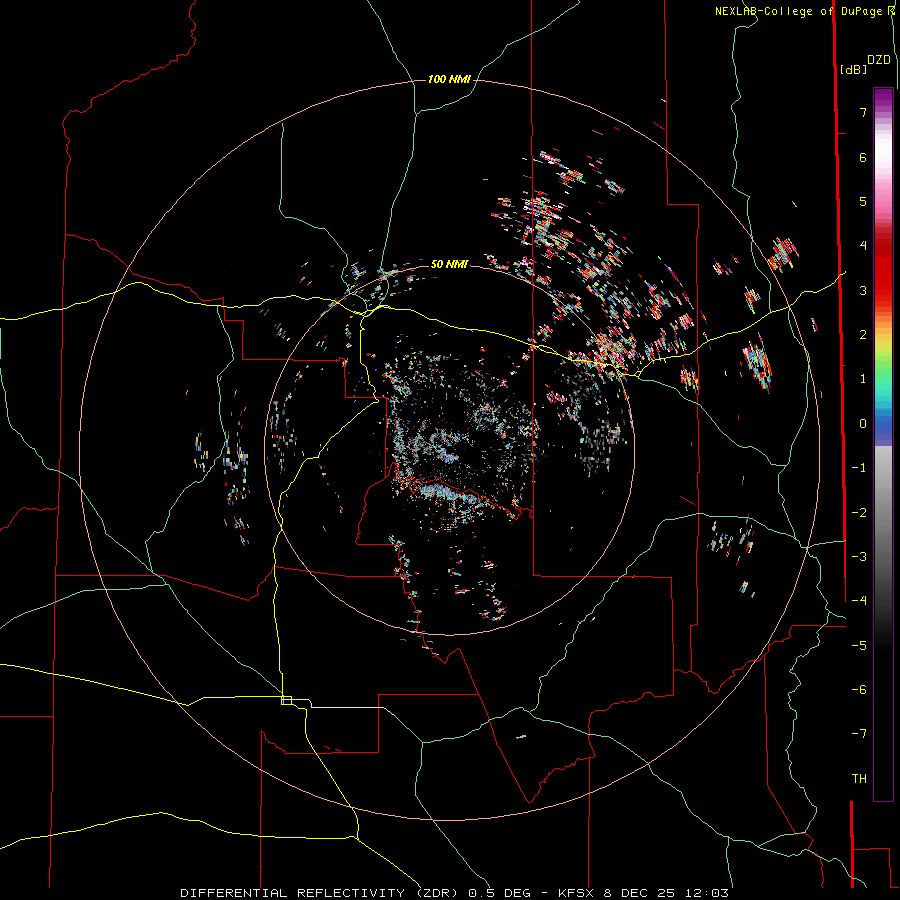Click the 1 value on the color scale
The width and height of the screenshot is (900, 900).
(863, 379)
